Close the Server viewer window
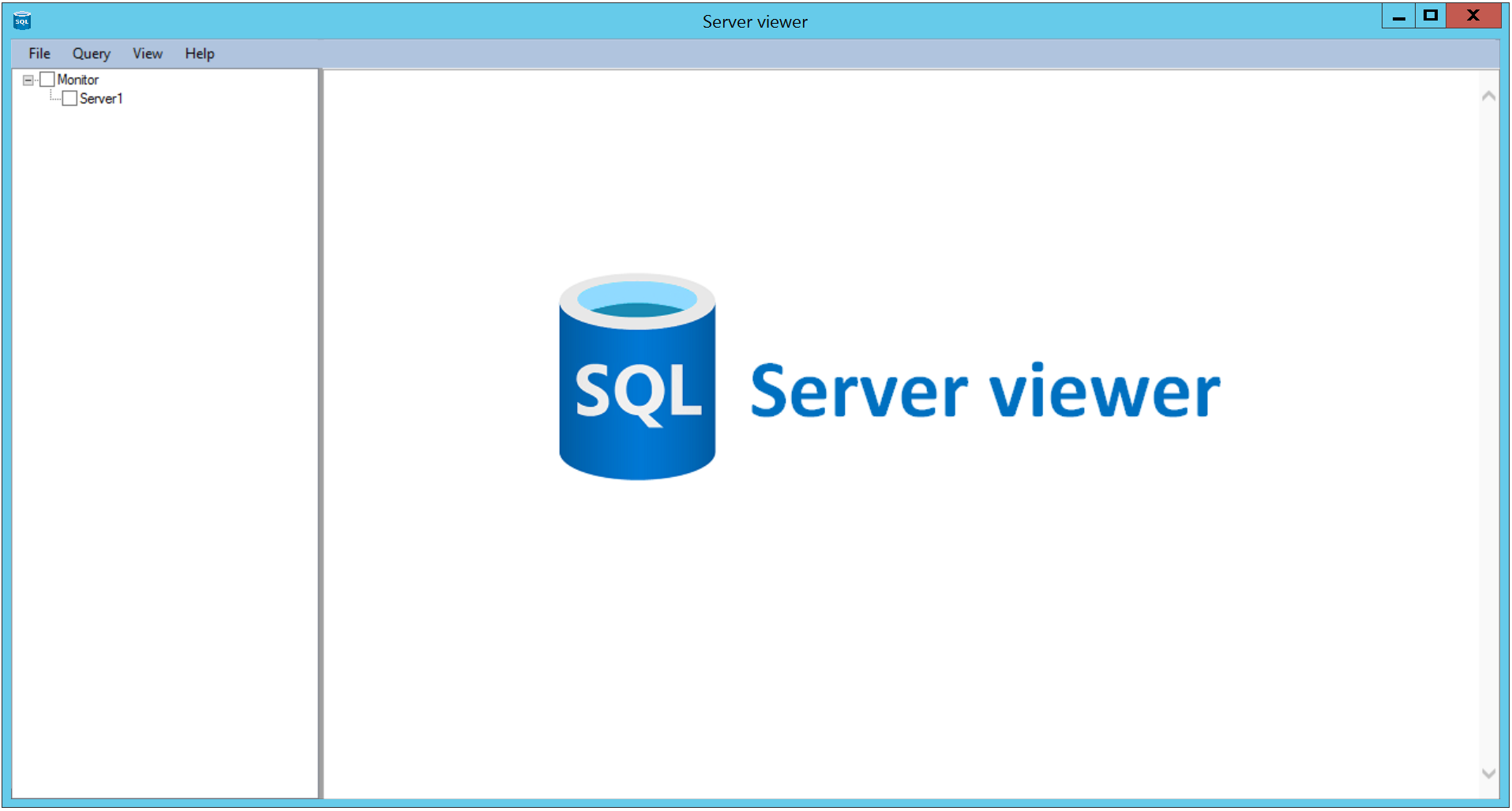Screen dimensions: 1512x811 tap(1473, 16)
